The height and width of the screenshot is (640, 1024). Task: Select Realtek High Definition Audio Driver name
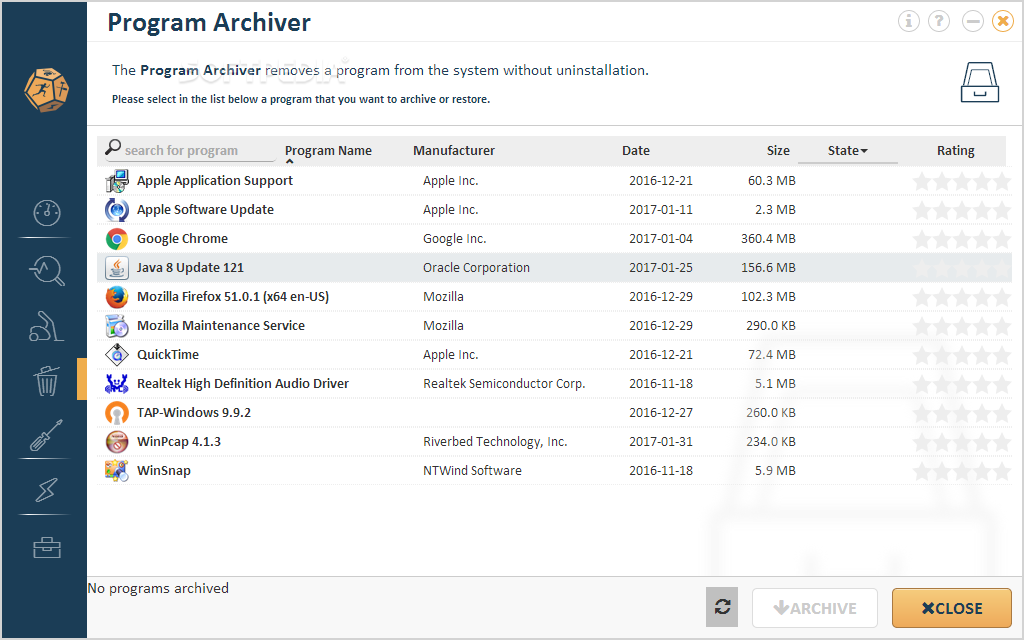243,383
